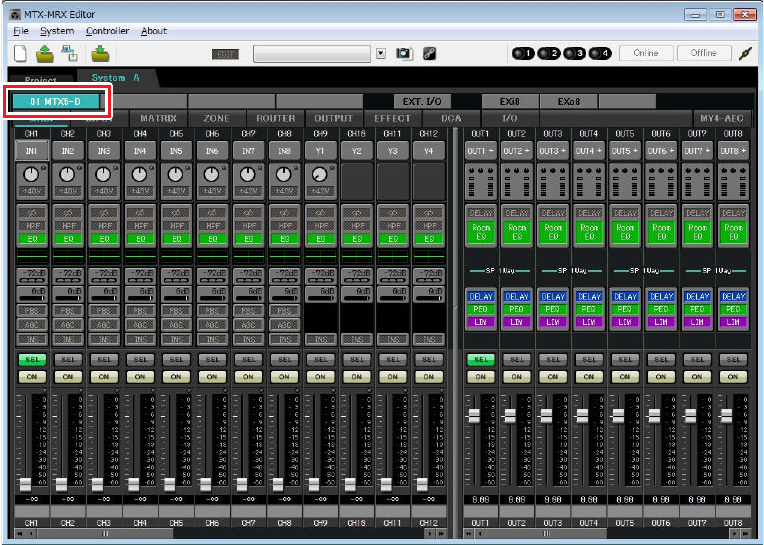Save the project with the folder down-arrow icon
Screen dimensions: 764x545
(100, 54)
